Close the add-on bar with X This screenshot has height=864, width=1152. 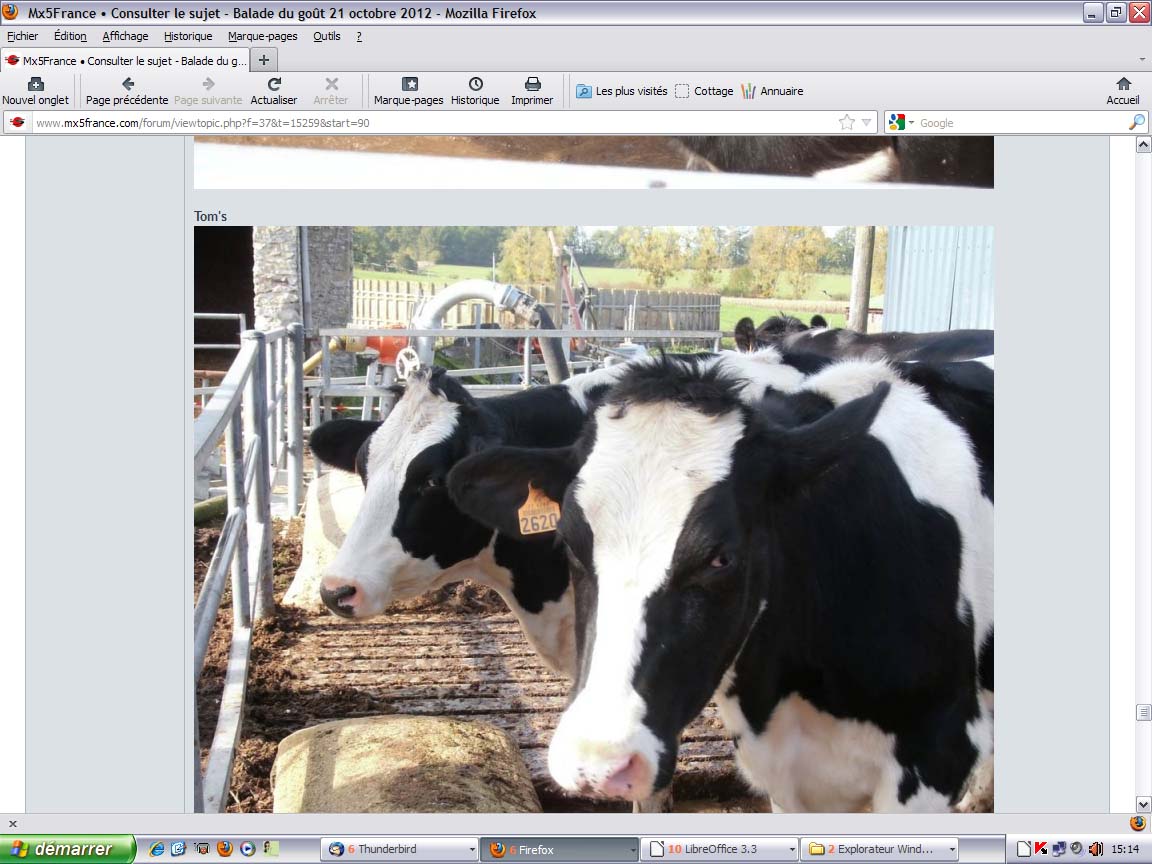point(12,824)
